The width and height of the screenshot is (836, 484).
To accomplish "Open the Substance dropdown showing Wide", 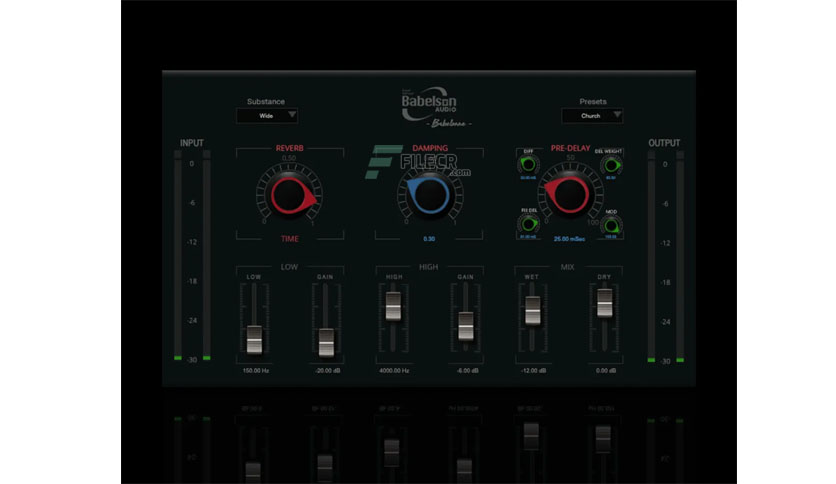I will [267, 116].
